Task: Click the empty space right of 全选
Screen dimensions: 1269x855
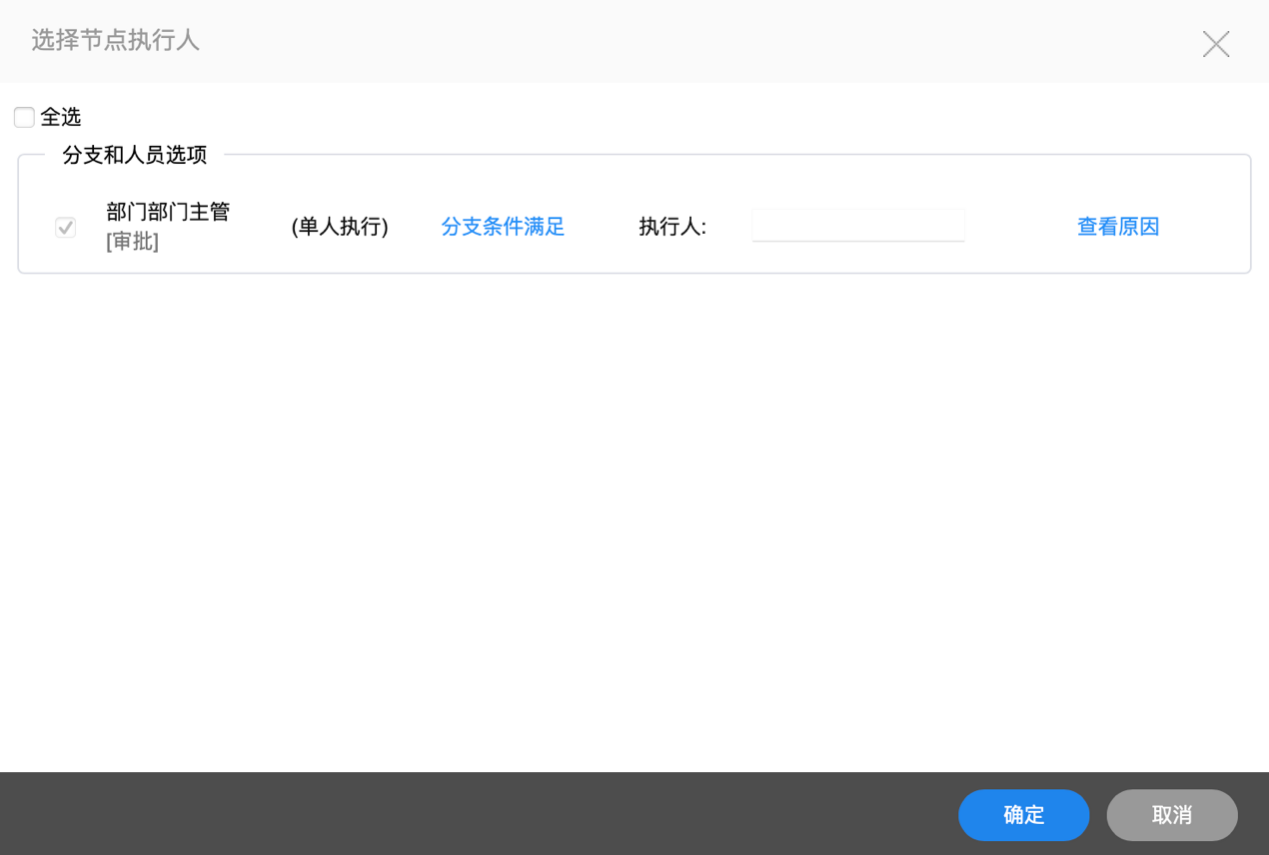Action: 600,118
